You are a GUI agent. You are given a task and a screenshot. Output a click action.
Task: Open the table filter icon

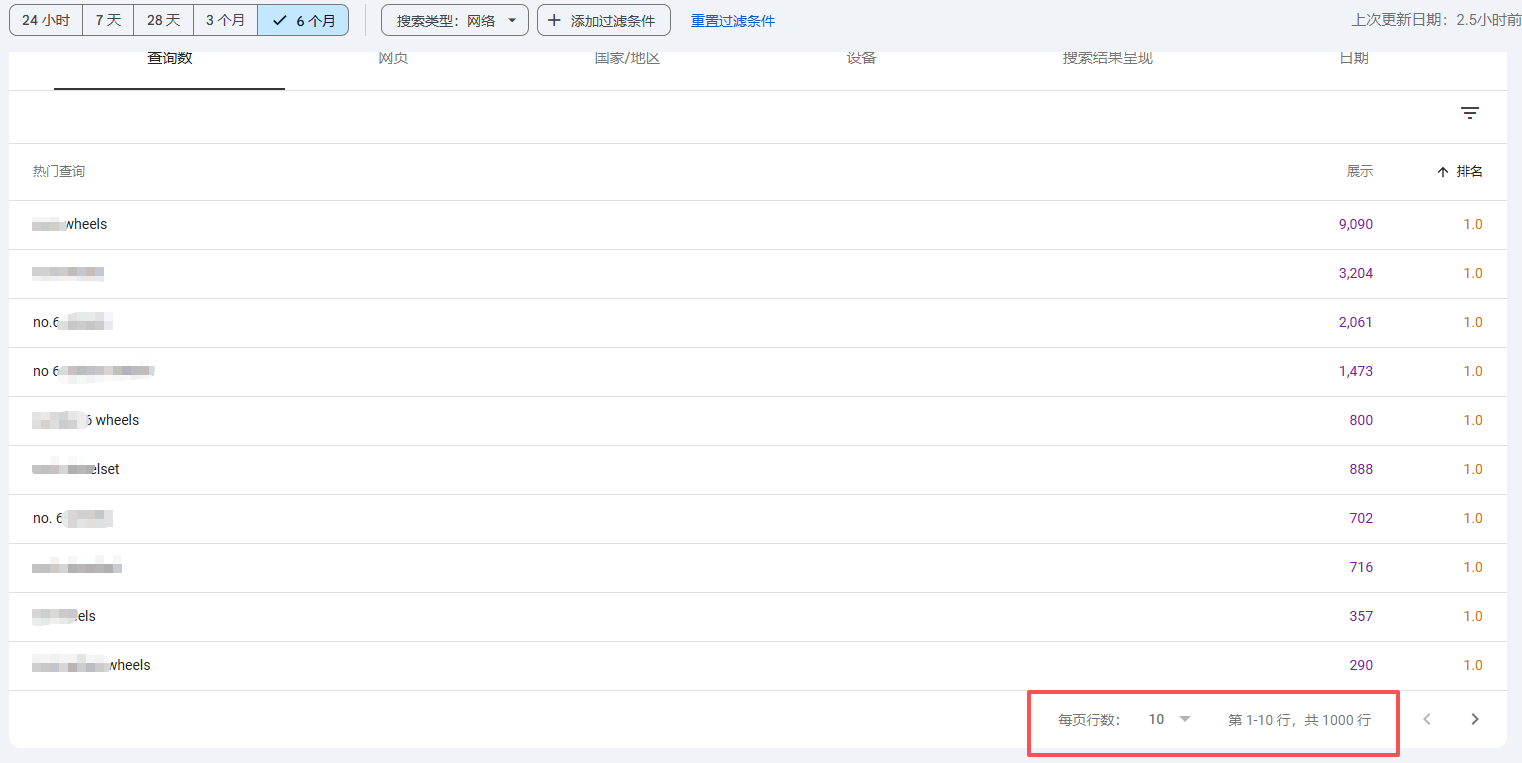coord(1469,113)
